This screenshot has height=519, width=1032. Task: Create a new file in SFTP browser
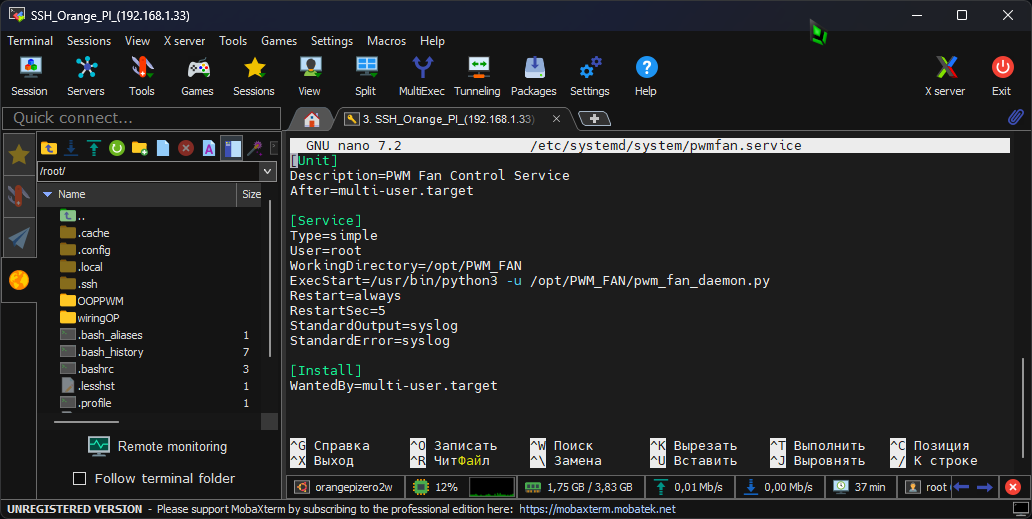163,149
